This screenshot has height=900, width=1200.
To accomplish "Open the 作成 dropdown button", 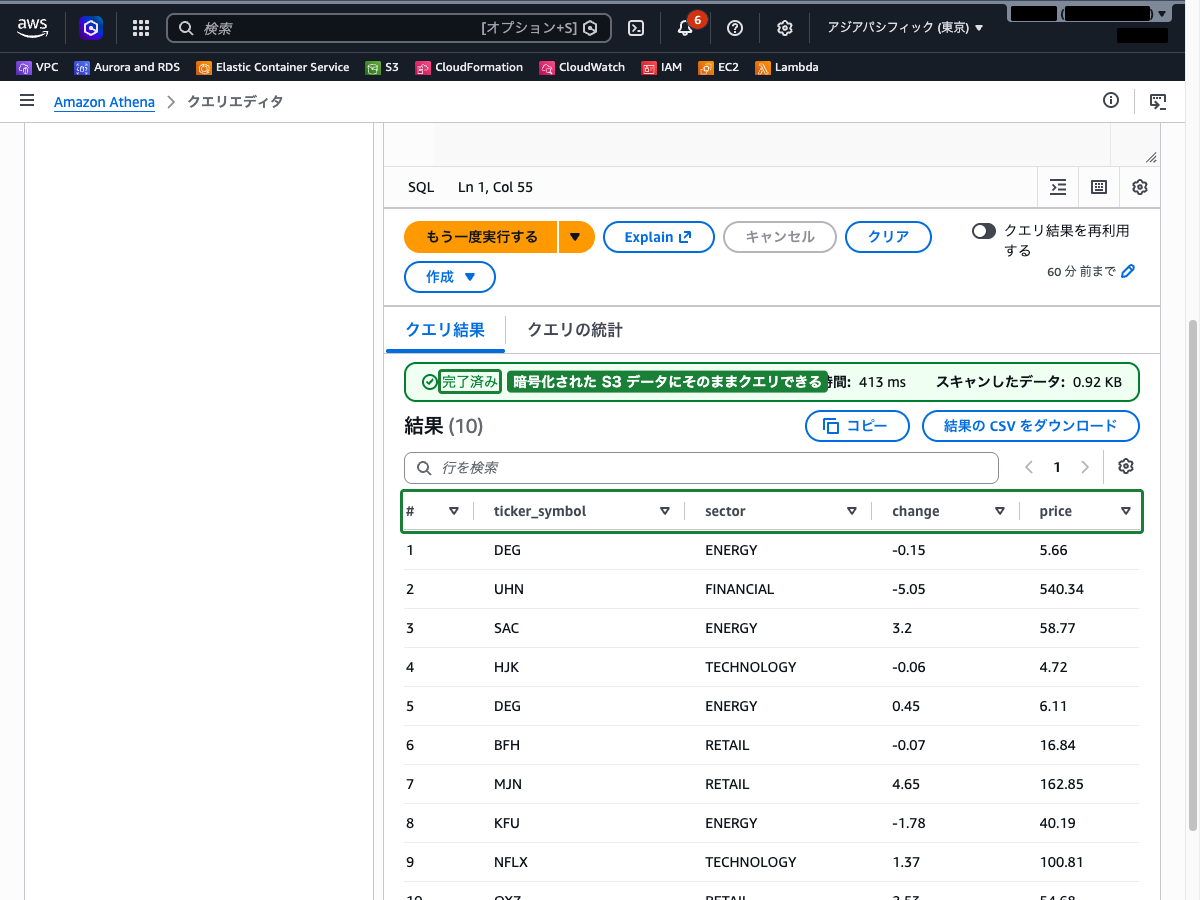I will coord(450,277).
